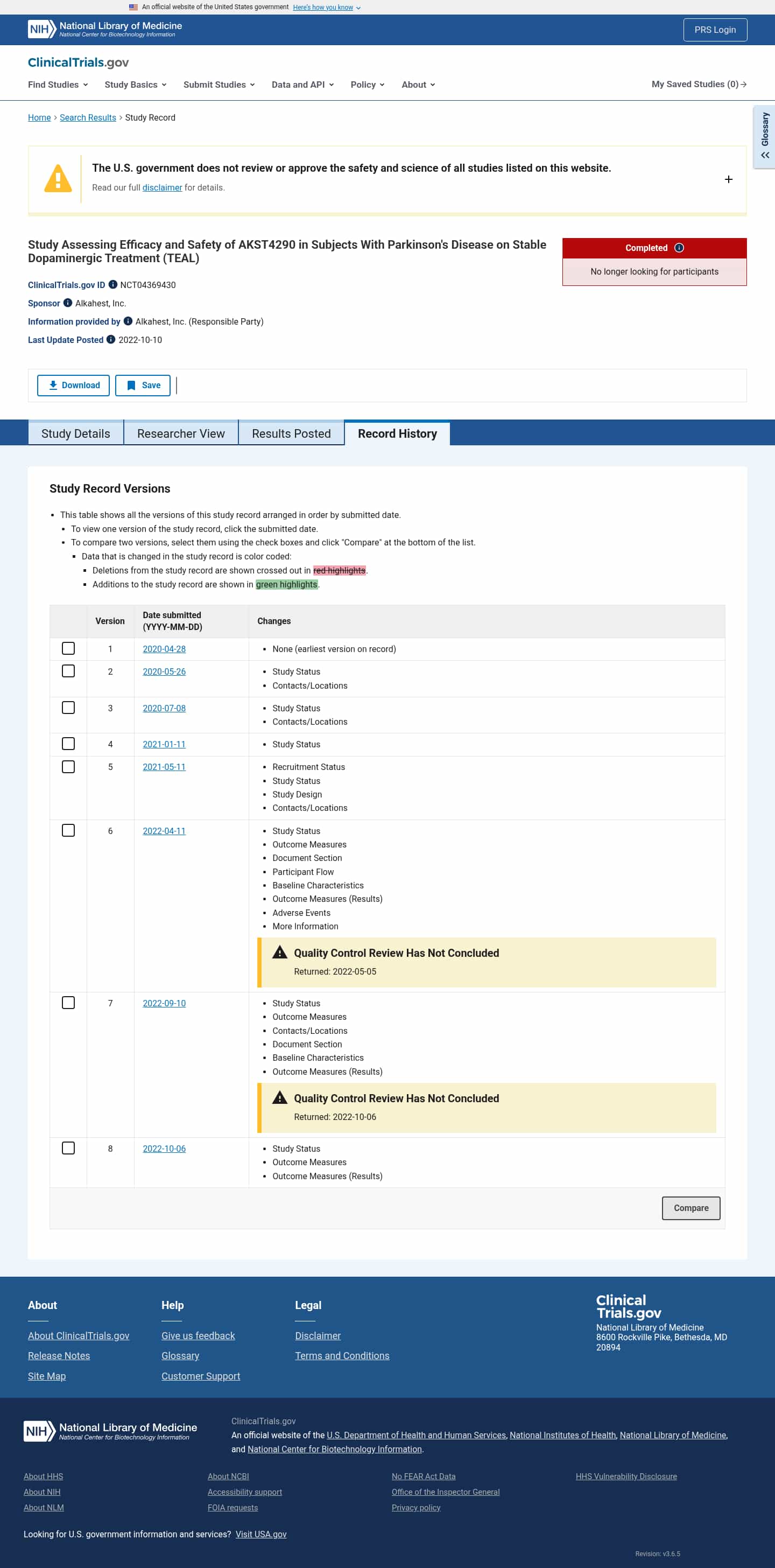
Task: Open the 2022-10-06 version link
Action: [x=164, y=1149]
